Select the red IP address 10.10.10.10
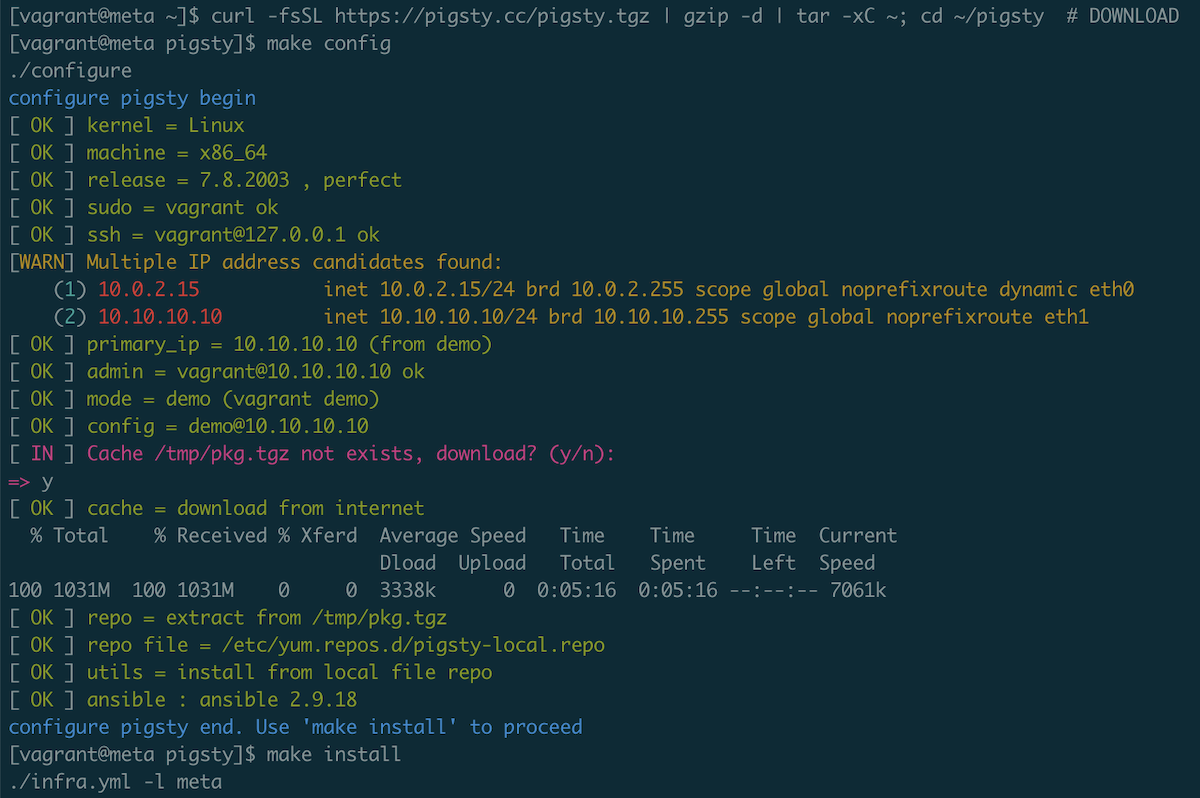 [160, 317]
